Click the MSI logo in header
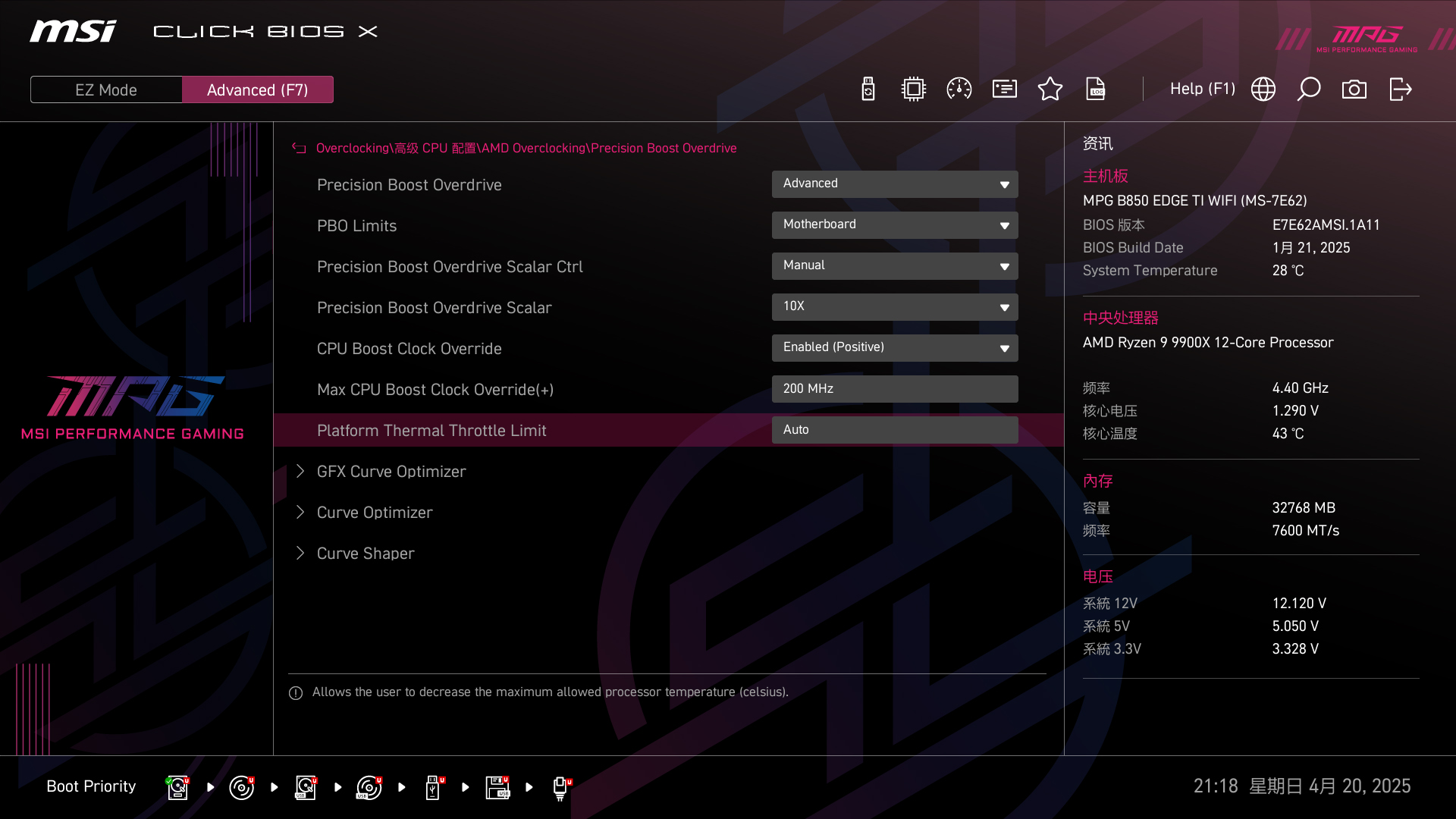 click(73, 31)
